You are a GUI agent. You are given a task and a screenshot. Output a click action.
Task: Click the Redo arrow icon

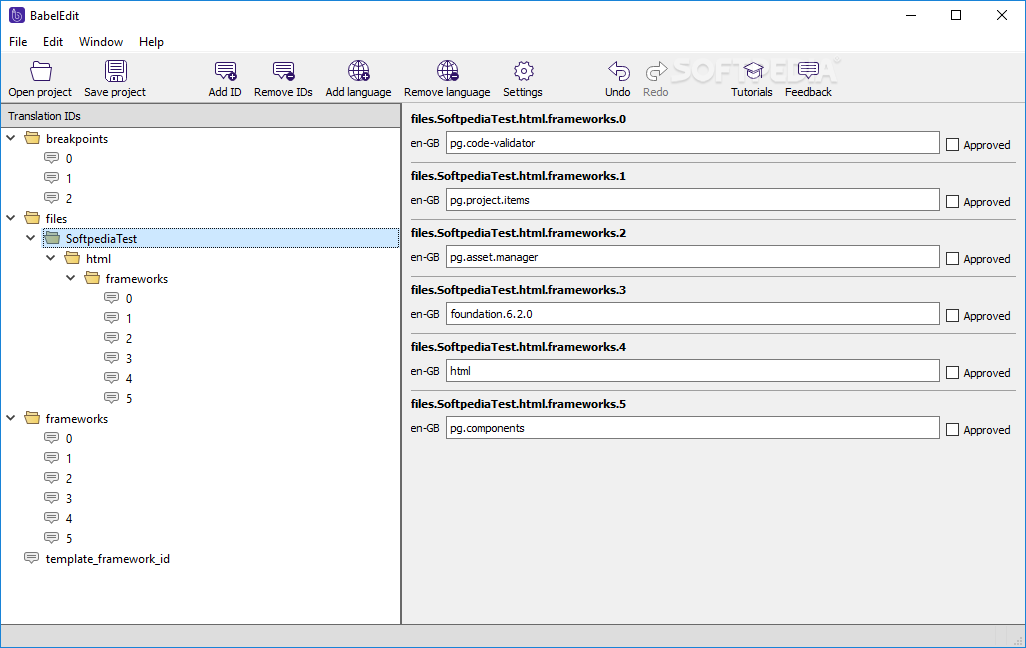(656, 71)
